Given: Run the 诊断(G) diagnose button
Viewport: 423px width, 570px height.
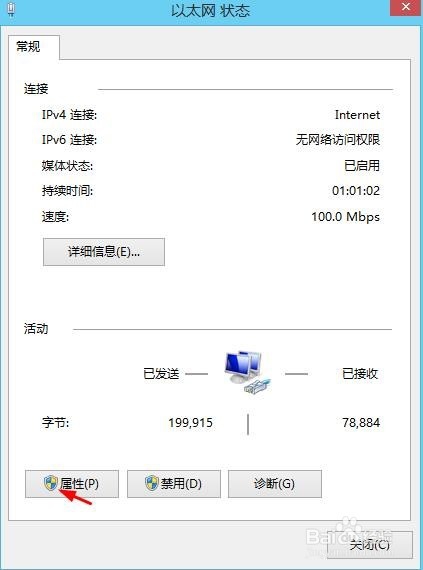Looking at the screenshot, I should 275,484.
